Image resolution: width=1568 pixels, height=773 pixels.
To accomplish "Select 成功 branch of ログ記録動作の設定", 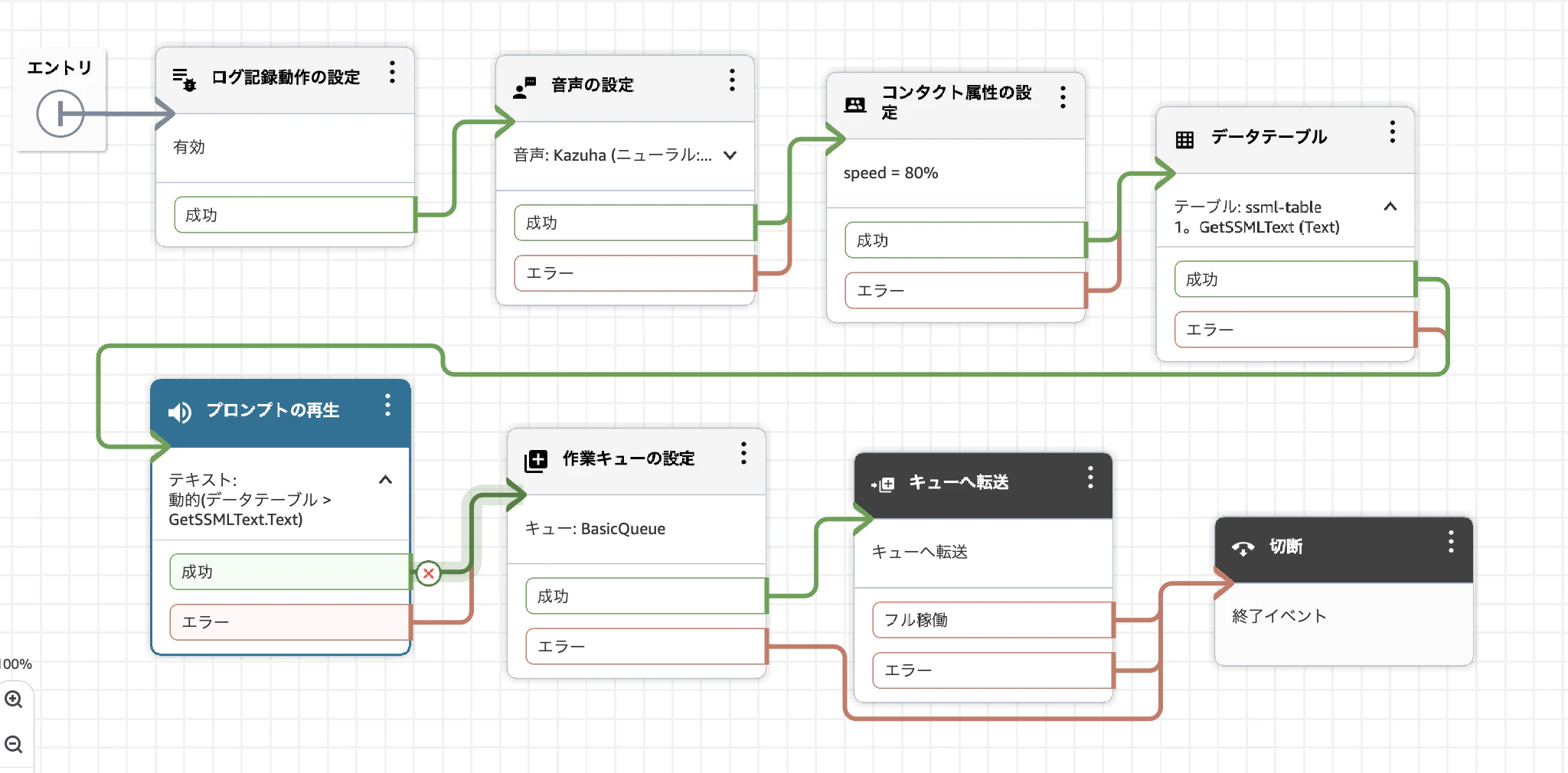I will pos(295,215).
